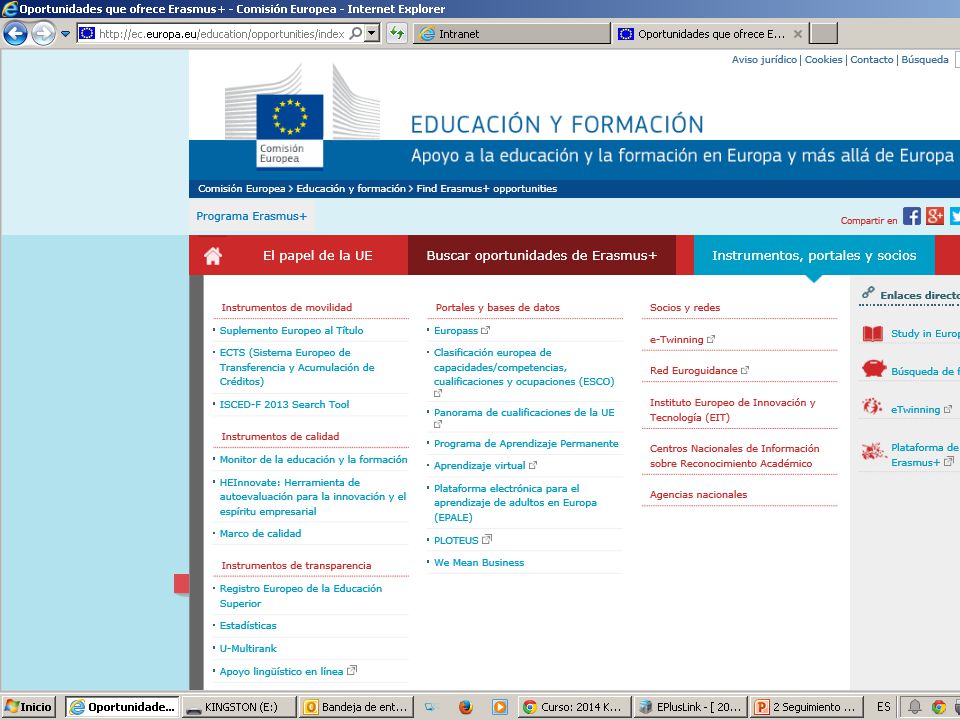Viewport: 960px width, 720px height.
Task: Open Monitor de la educación y la formación
Action: click(x=313, y=460)
